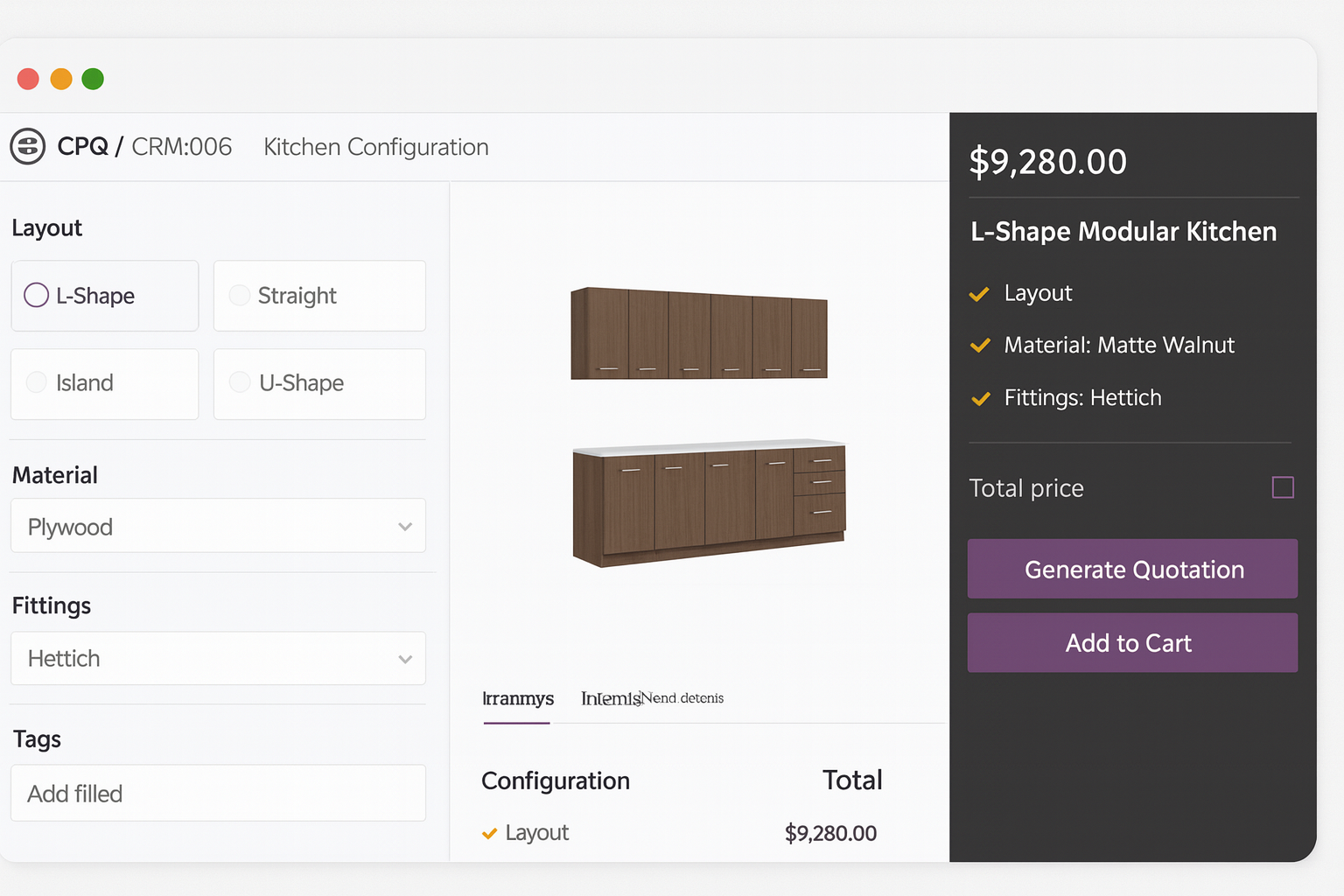
Task: Expand the Hettich fittings dropdown
Action: pos(217,659)
